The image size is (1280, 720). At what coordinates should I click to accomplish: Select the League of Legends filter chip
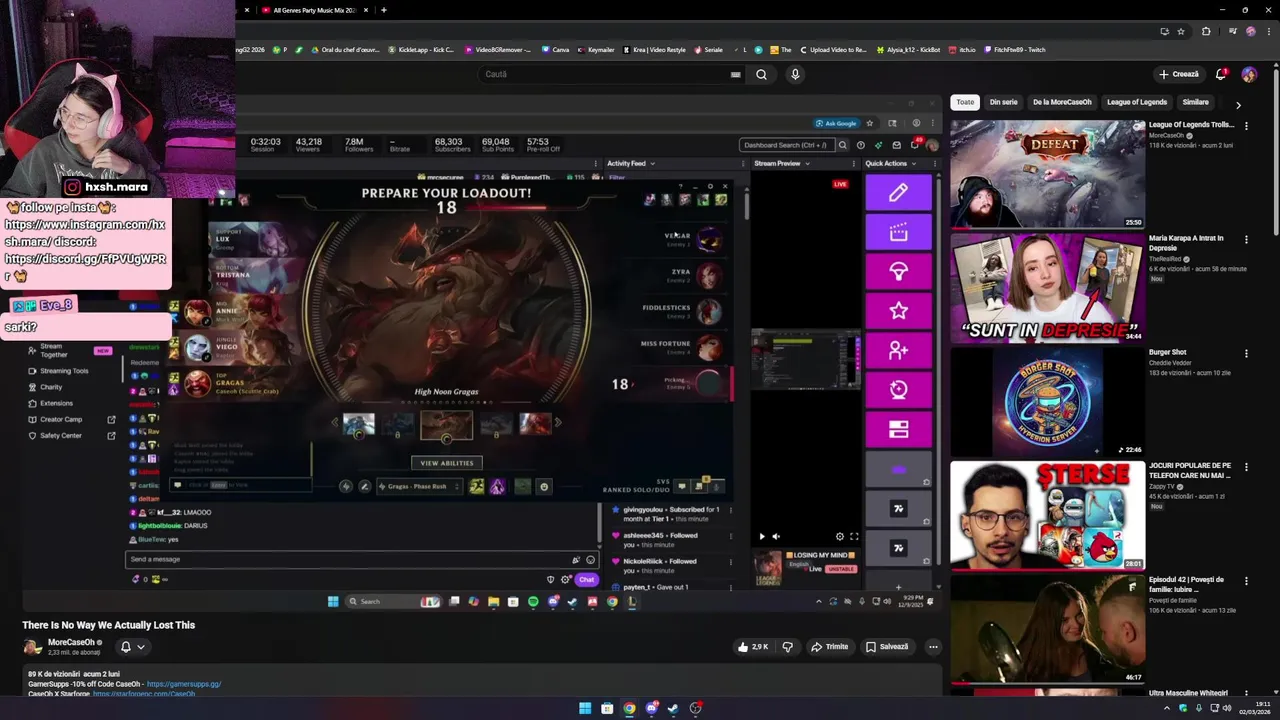(x=1137, y=102)
